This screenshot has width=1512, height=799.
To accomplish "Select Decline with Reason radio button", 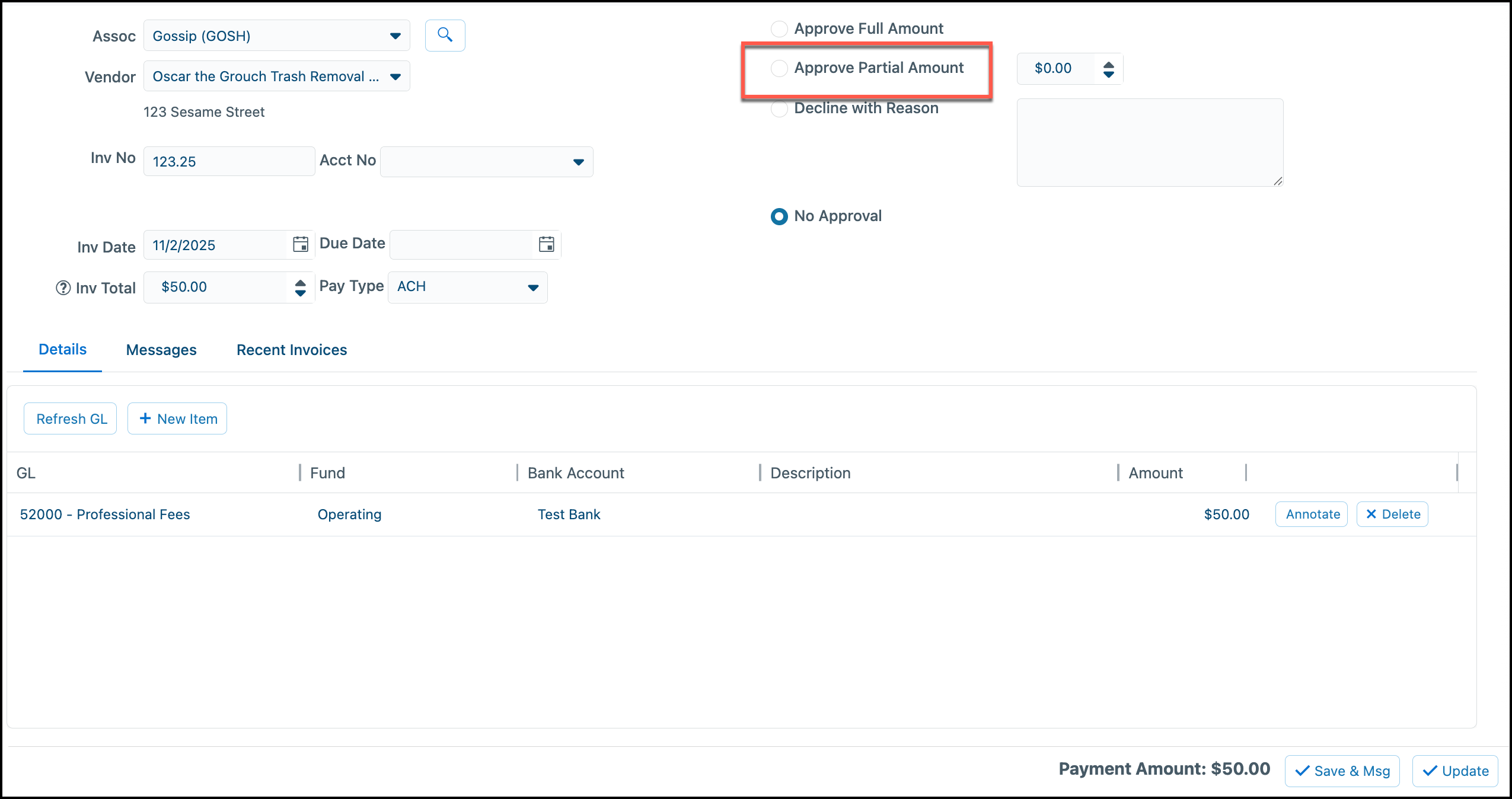I will point(779,108).
